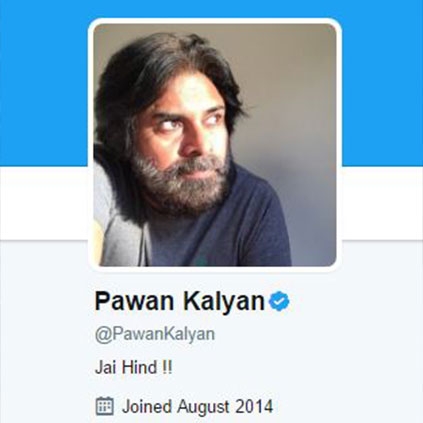Screen dimensions: 423x423
Task: Click the bio text Jai Hind !!
Action: pyautogui.click(x=134, y=368)
